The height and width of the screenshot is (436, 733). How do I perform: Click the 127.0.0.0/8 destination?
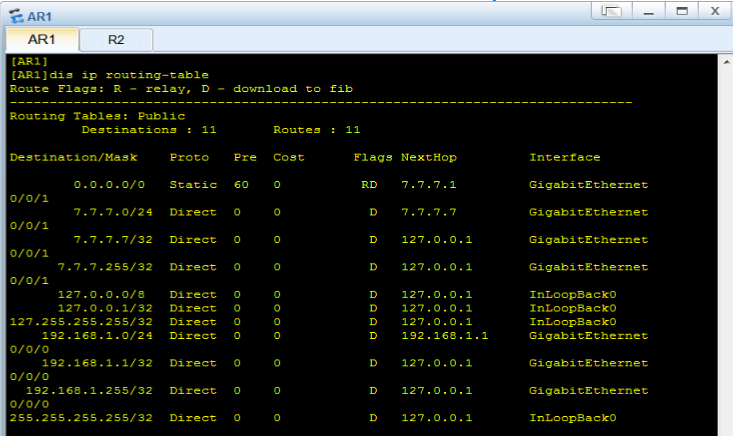point(101,294)
